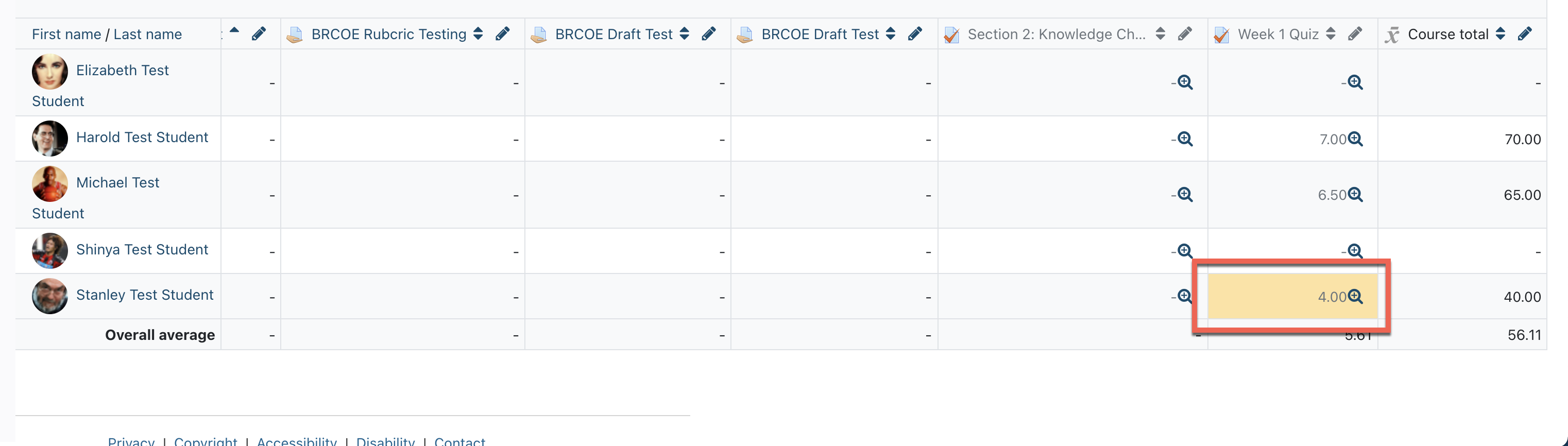Open grade analysis for Harold's Week 1 Quiz

[1356, 140]
